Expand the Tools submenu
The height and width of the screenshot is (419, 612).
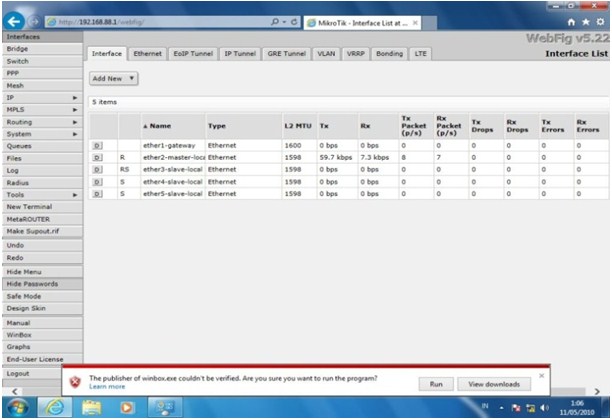(42, 195)
